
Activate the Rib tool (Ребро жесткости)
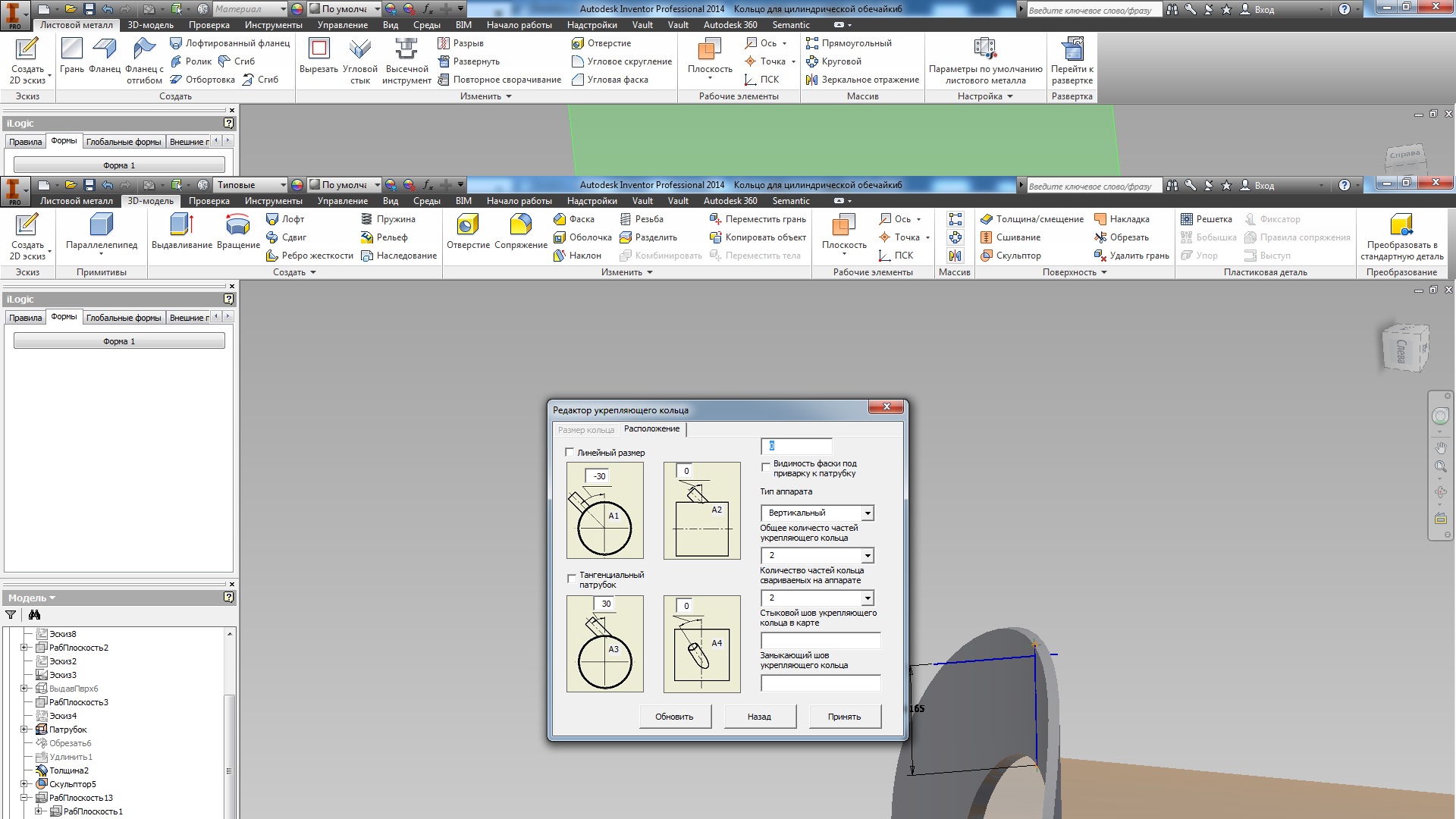pos(309,256)
